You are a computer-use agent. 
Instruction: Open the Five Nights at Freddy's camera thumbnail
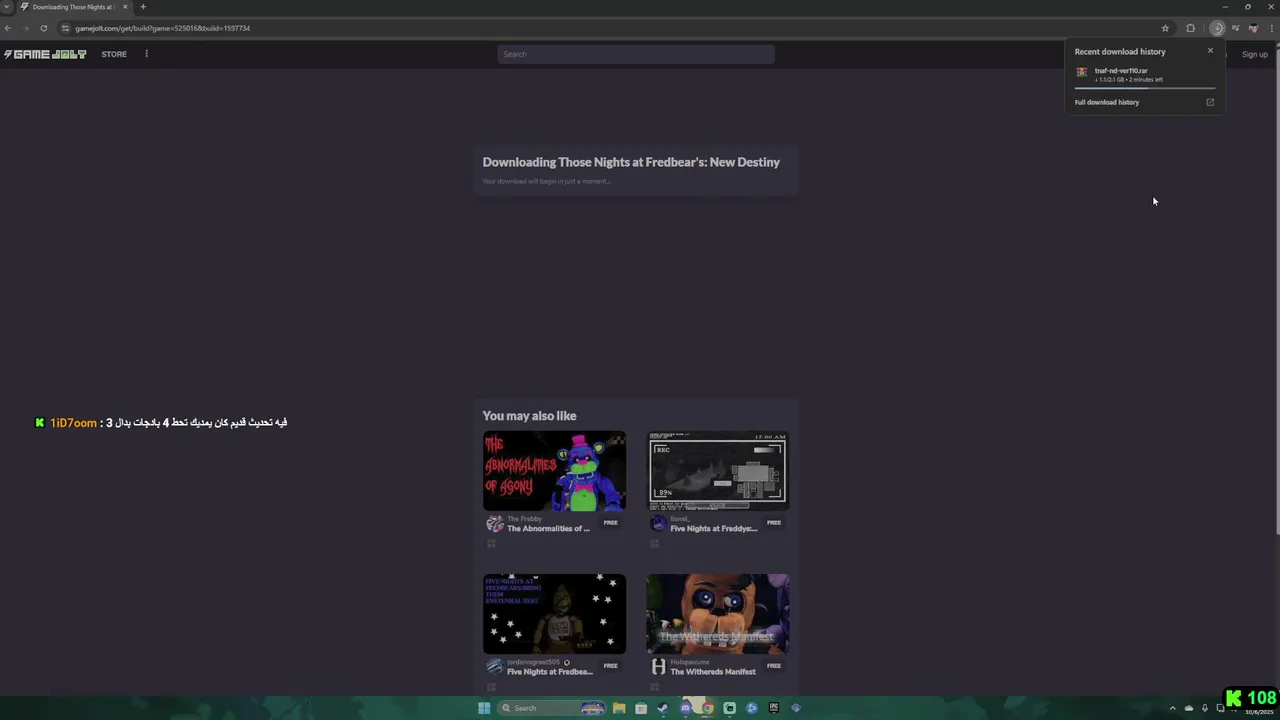pyautogui.click(x=718, y=471)
